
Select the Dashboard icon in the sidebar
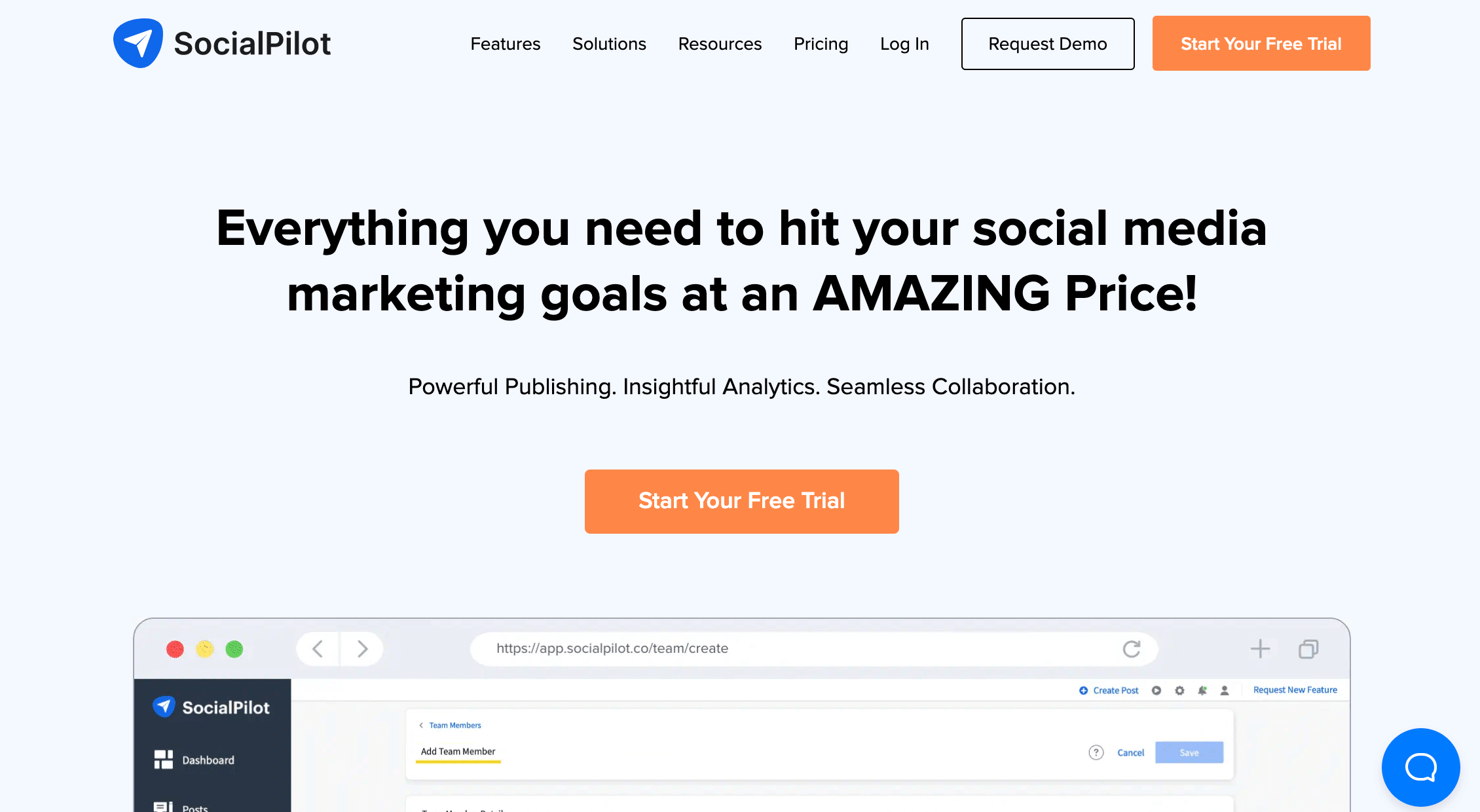click(x=163, y=760)
